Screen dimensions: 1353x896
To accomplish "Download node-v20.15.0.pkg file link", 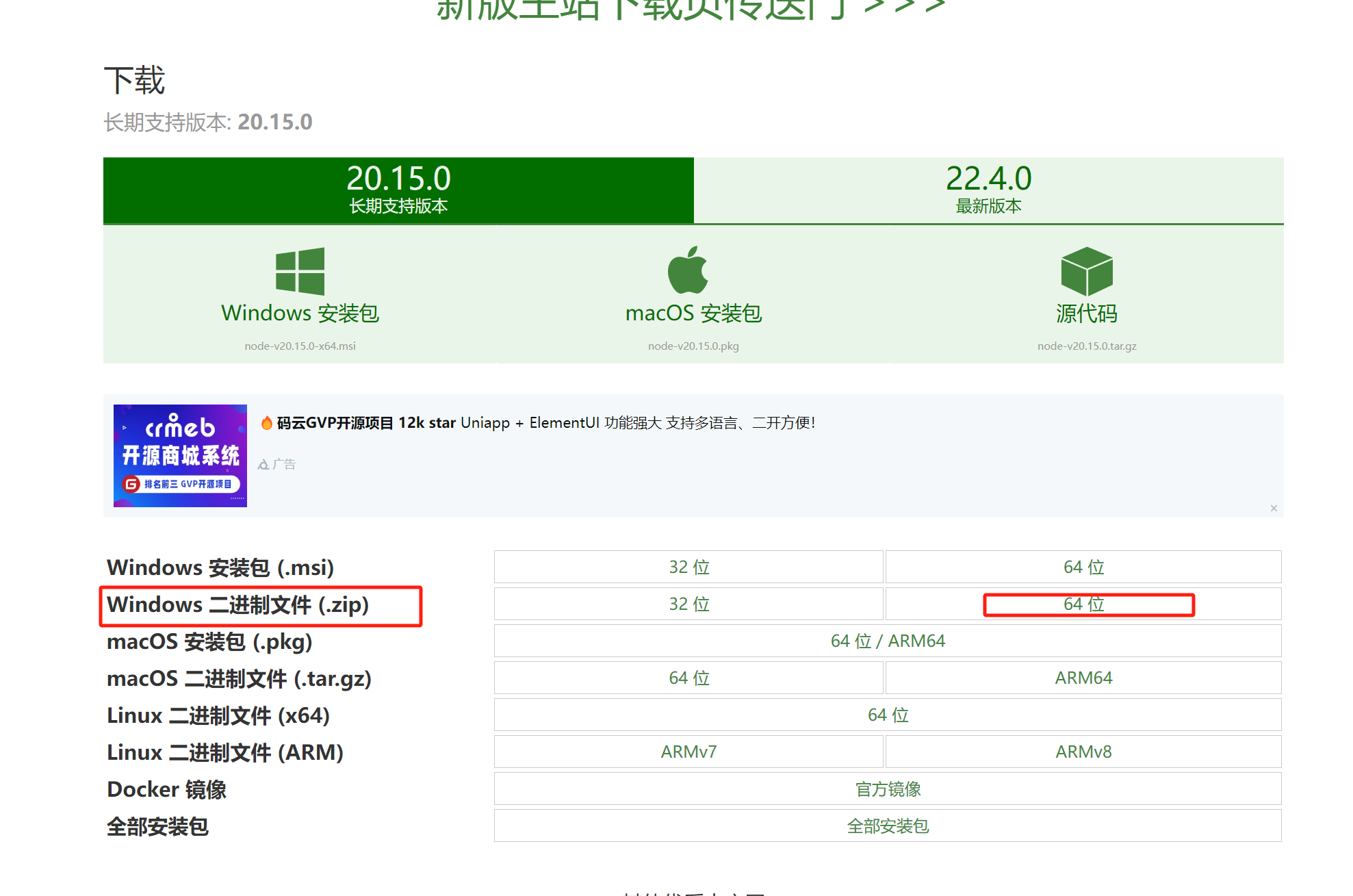I will tap(693, 346).
